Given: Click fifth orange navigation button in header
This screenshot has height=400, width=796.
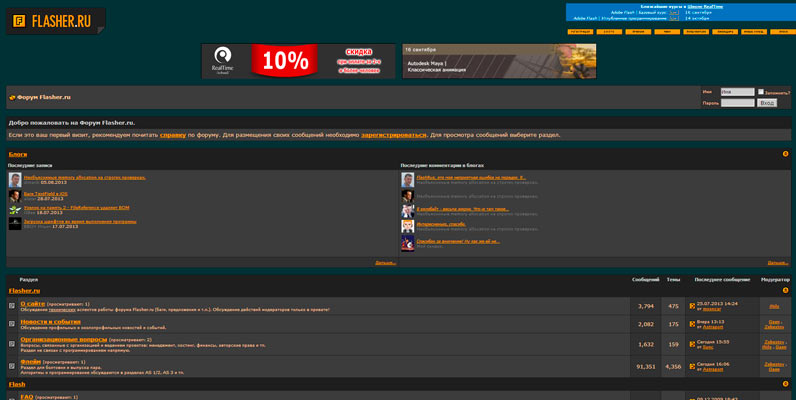Looking at the screenshot, I should pos(696,31).
